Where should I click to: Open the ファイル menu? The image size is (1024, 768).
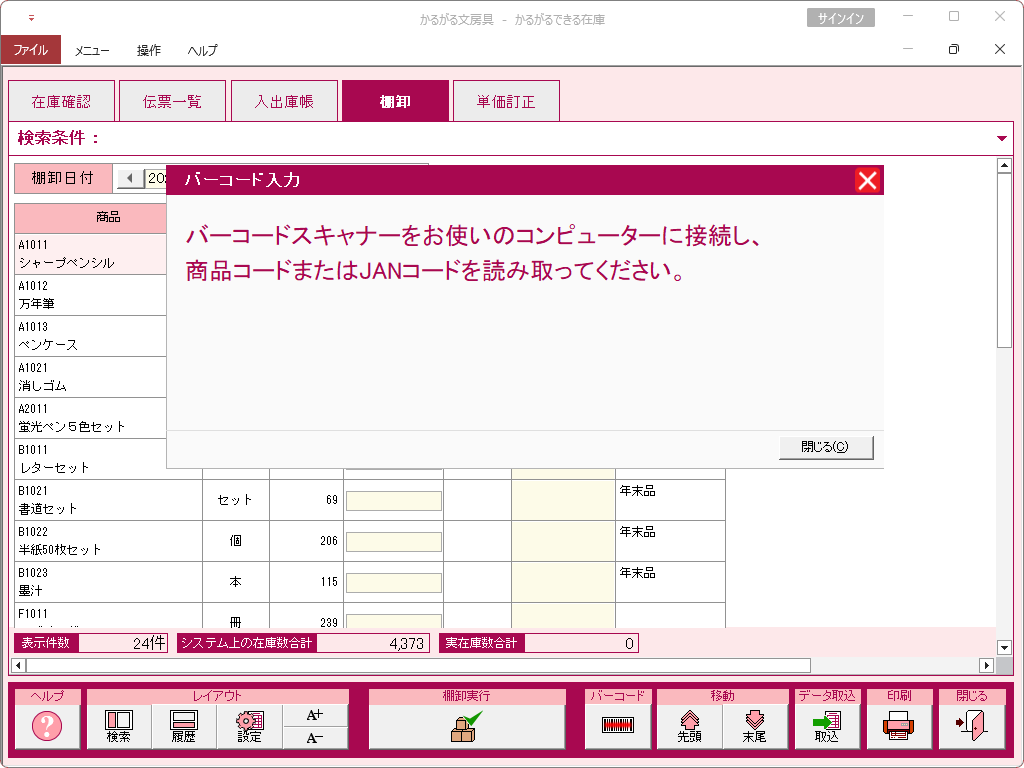31,50
